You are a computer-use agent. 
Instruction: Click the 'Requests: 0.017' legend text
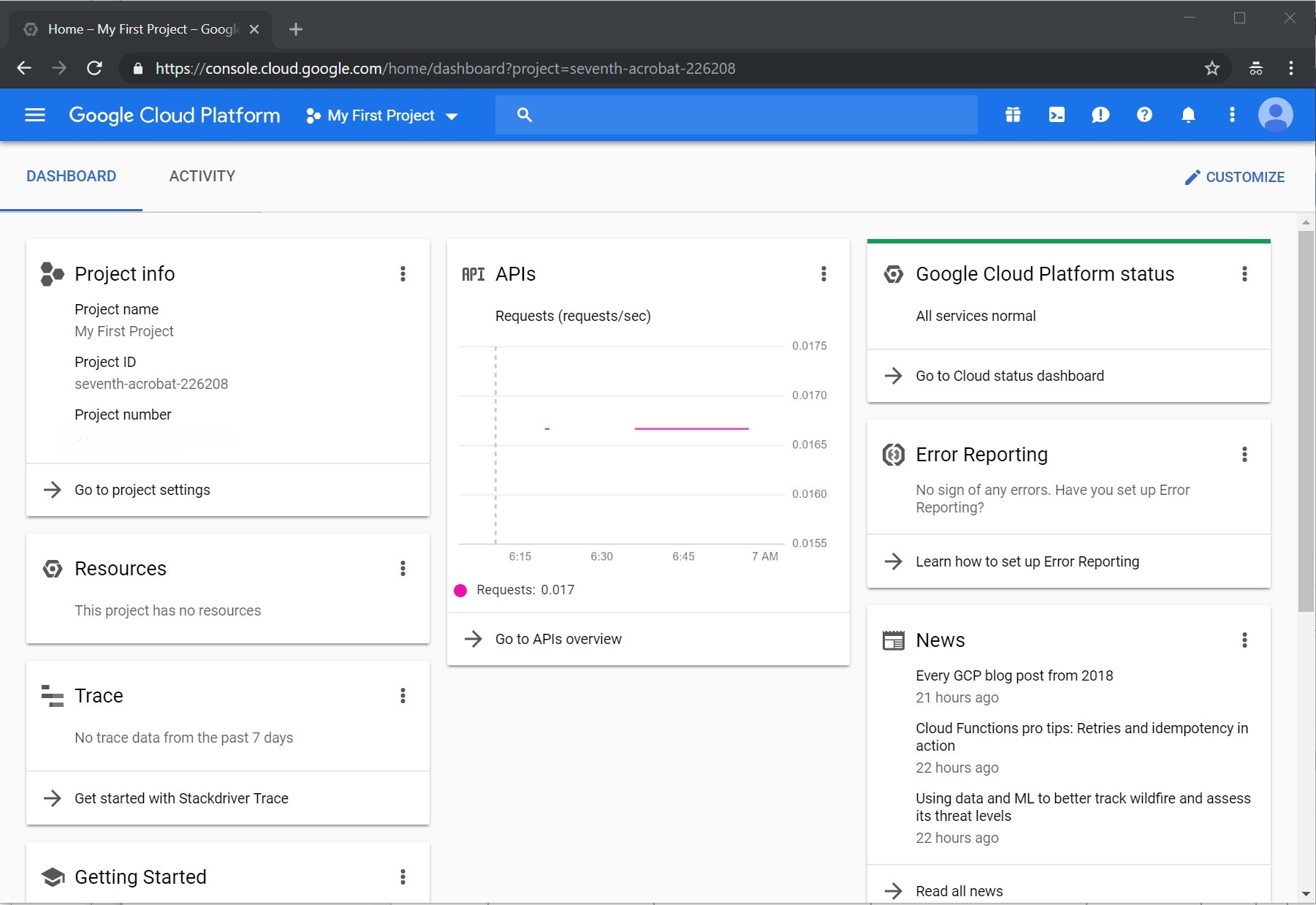tap(525, 590)
